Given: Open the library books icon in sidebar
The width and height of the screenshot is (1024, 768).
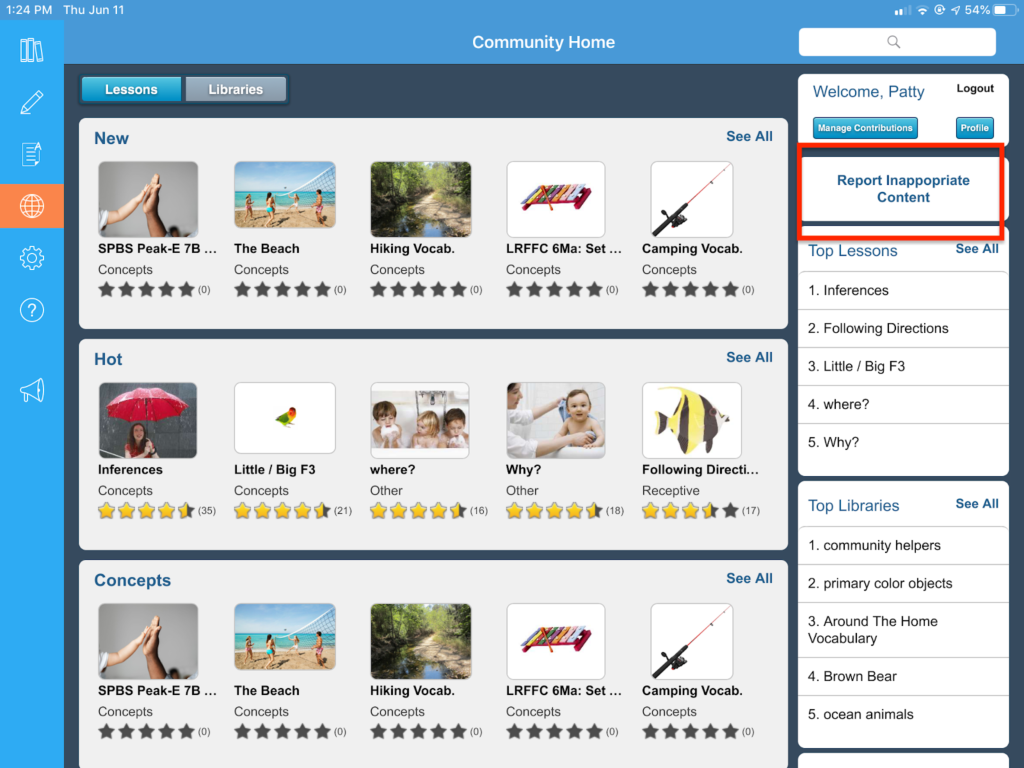Looking at the screenshot, I should (31, 50).
